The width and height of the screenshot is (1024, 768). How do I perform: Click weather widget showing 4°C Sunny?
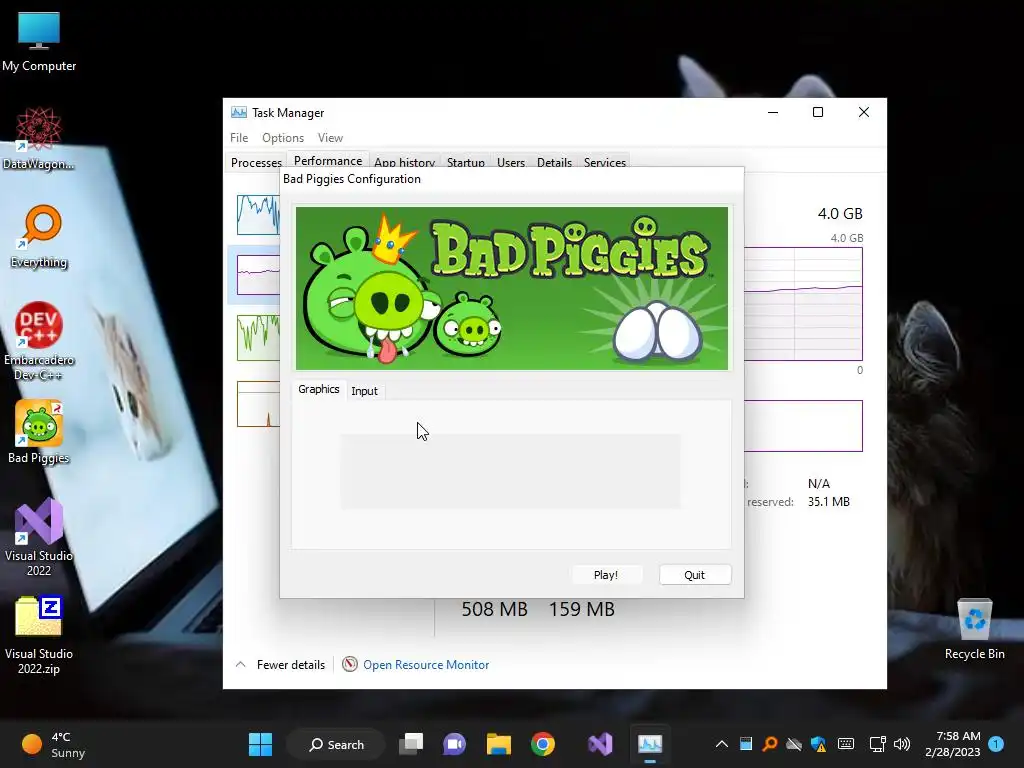tap(54, 744)
